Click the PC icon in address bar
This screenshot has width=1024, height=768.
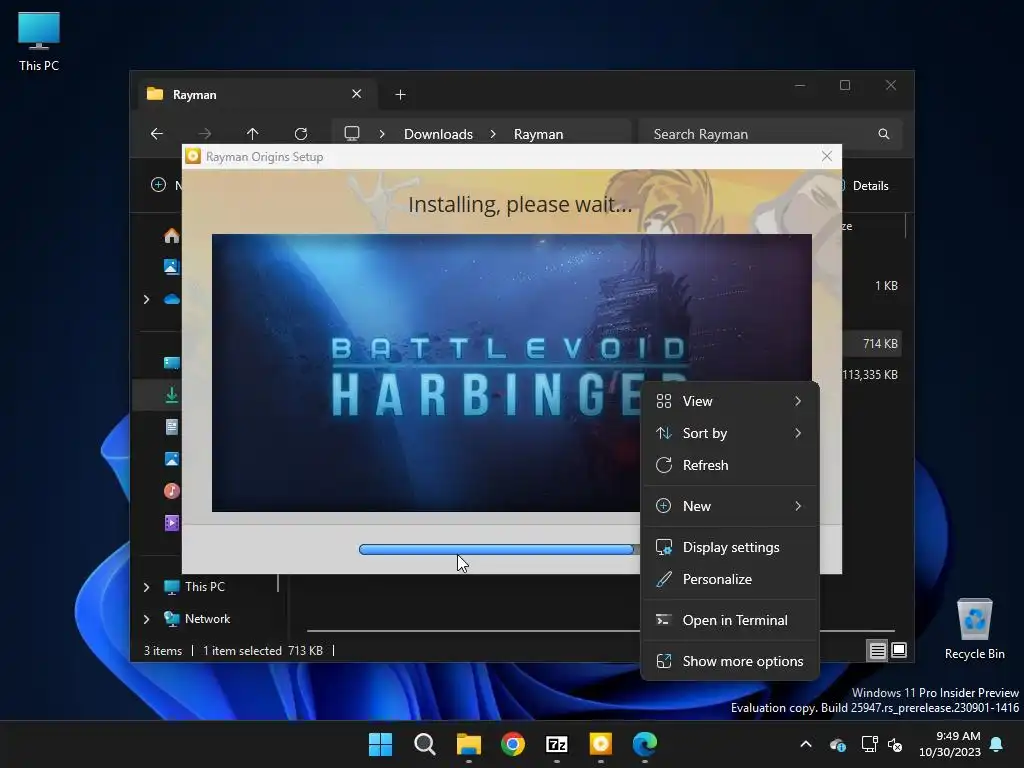pyautogui.click(x=352, y=134)
